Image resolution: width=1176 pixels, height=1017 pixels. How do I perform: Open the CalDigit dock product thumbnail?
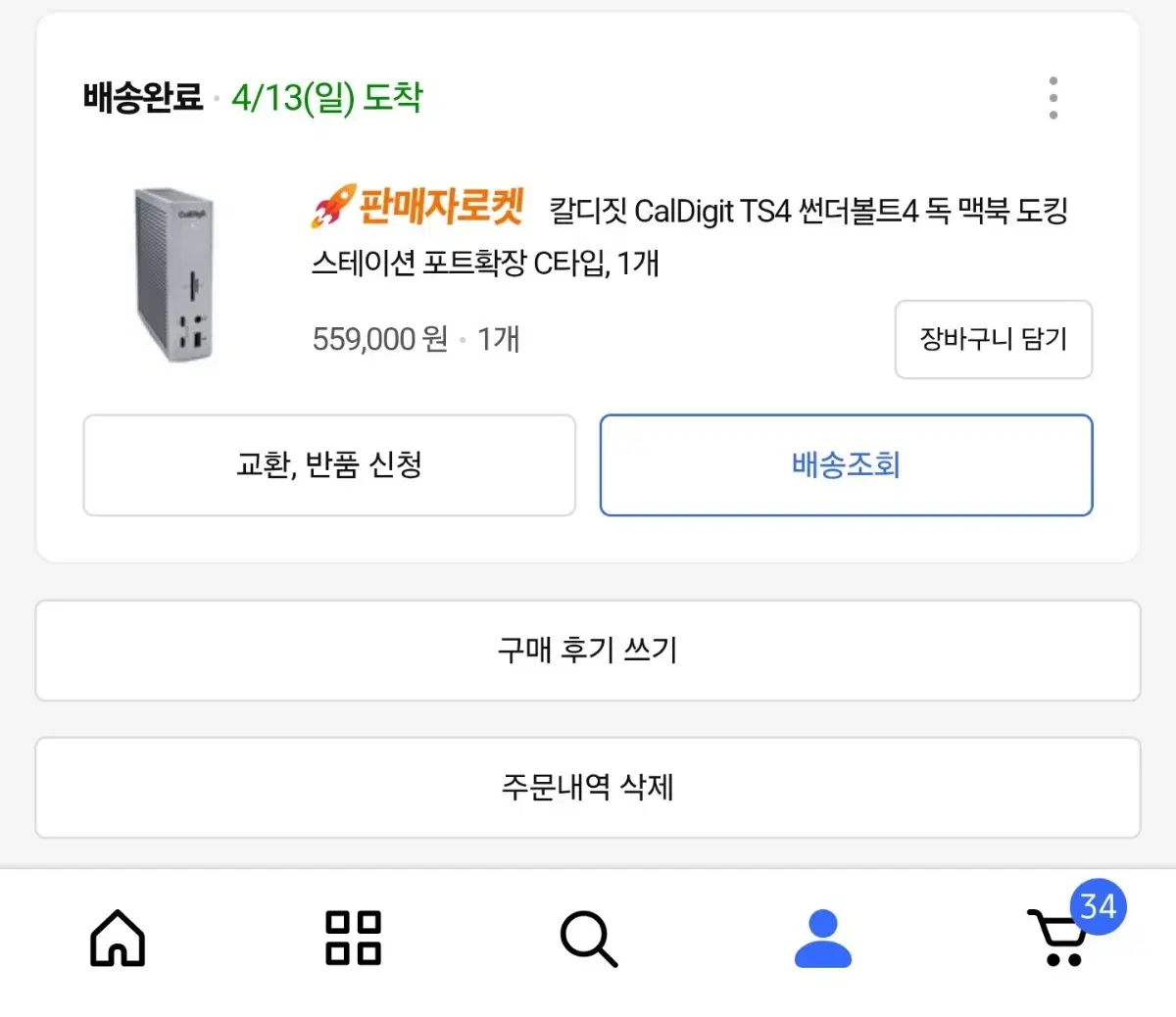click(x=174, y=274)
